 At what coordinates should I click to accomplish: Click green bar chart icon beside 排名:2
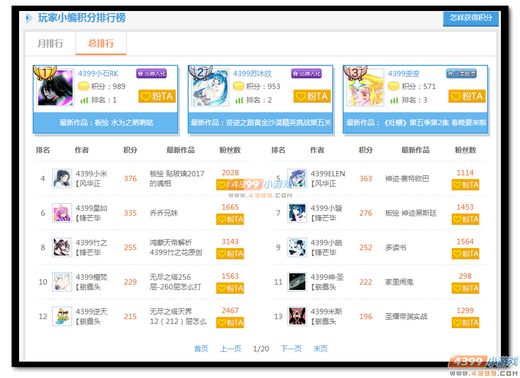coord(239,100)
